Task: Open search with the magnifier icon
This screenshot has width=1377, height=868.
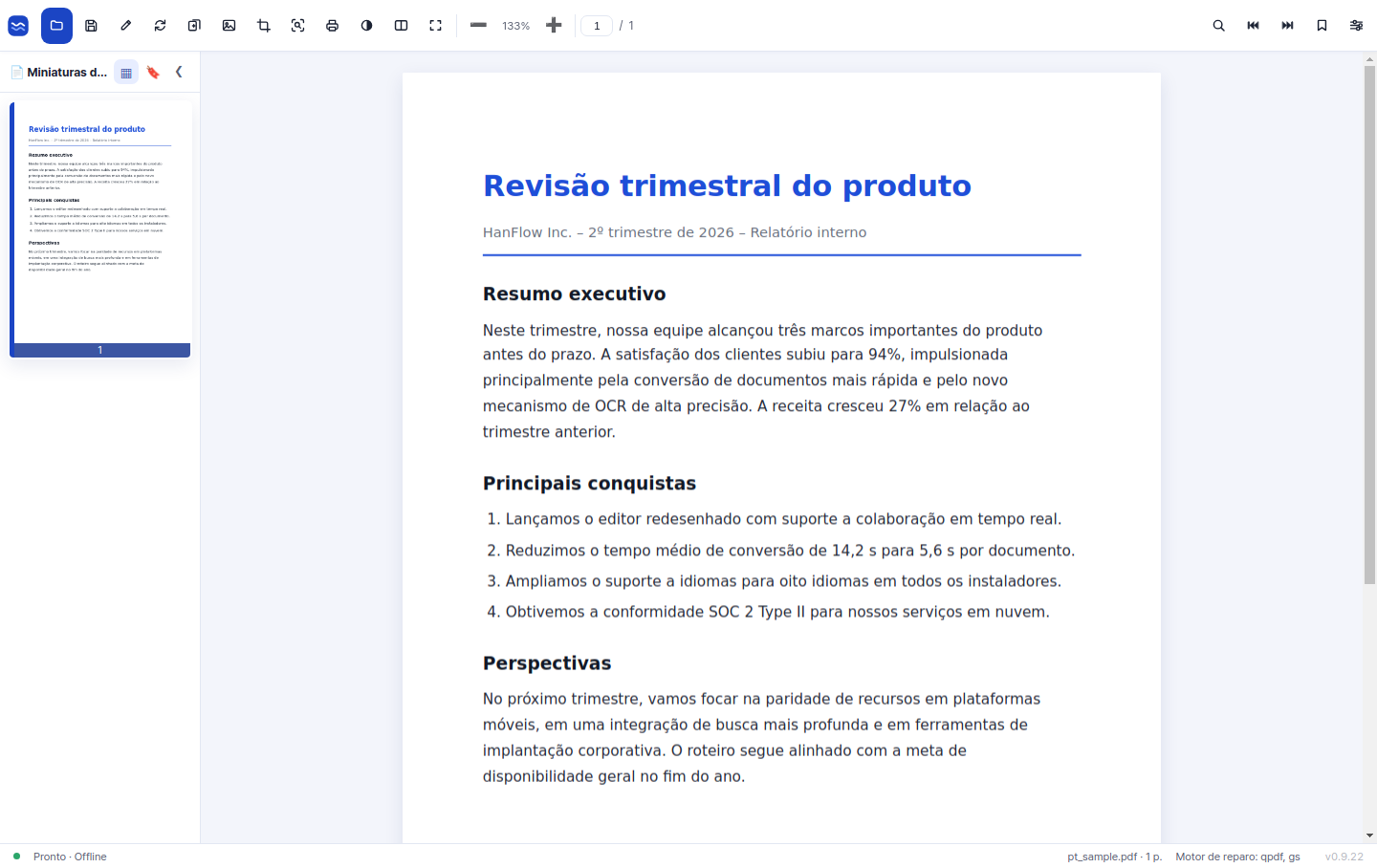Action: 1218,26
